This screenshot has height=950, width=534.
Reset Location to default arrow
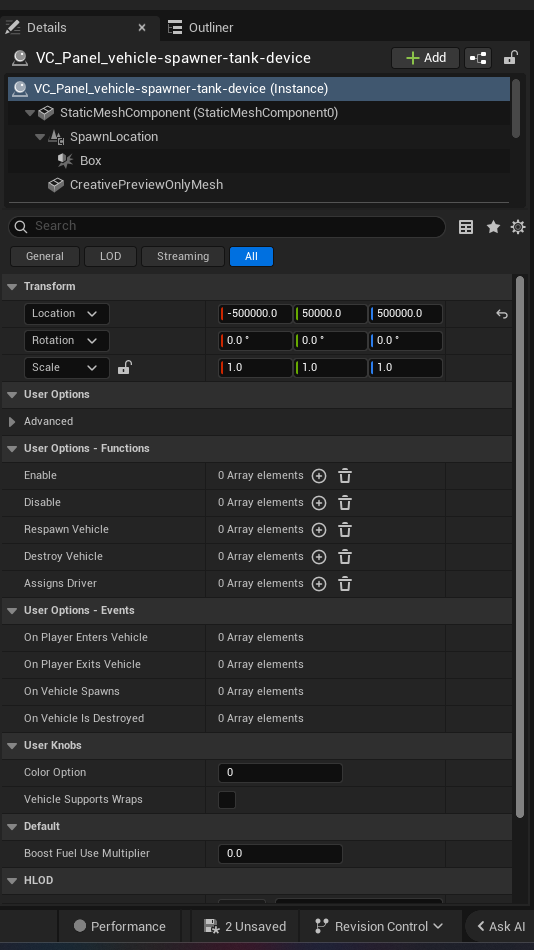501,314
